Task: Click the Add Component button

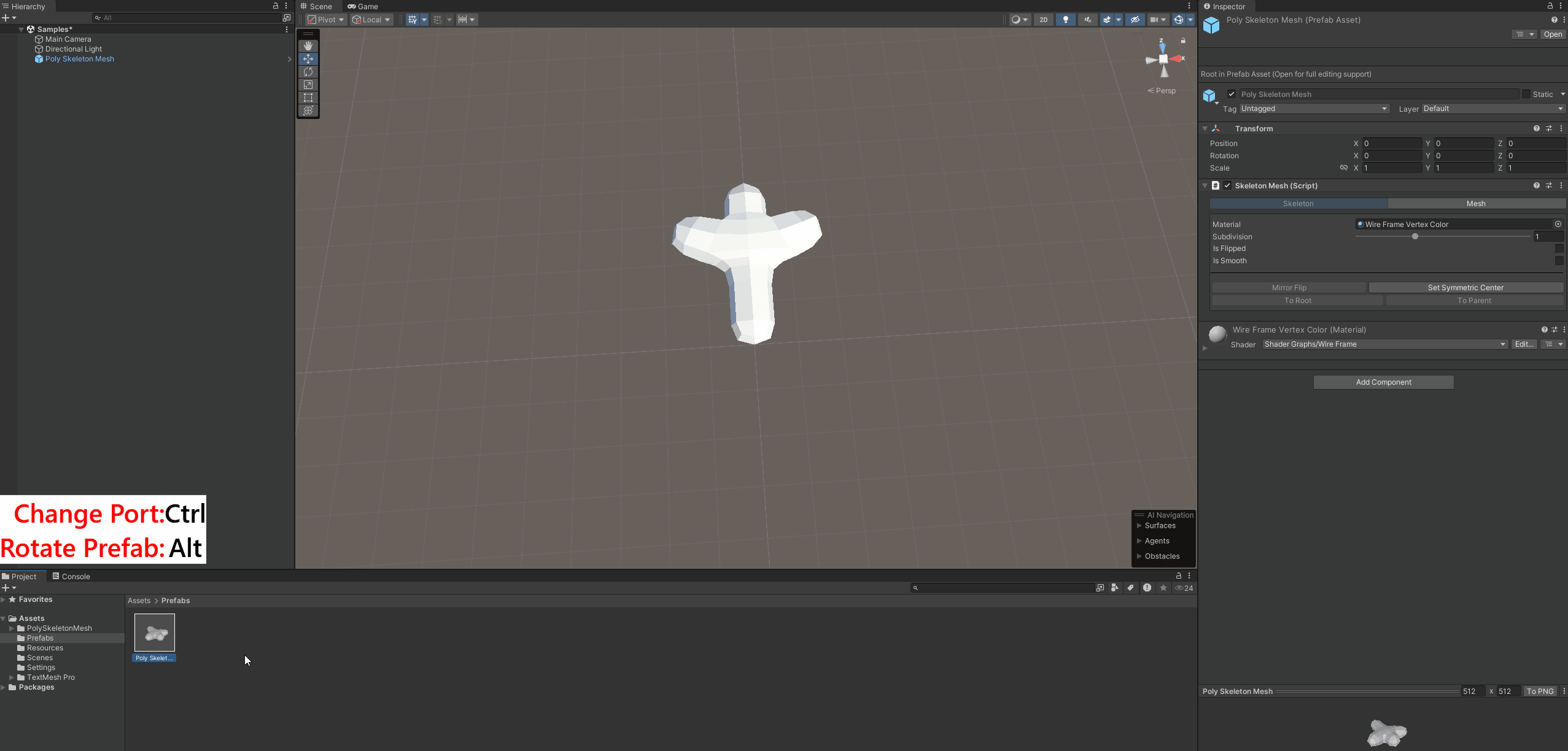Action: [1383, 382]
